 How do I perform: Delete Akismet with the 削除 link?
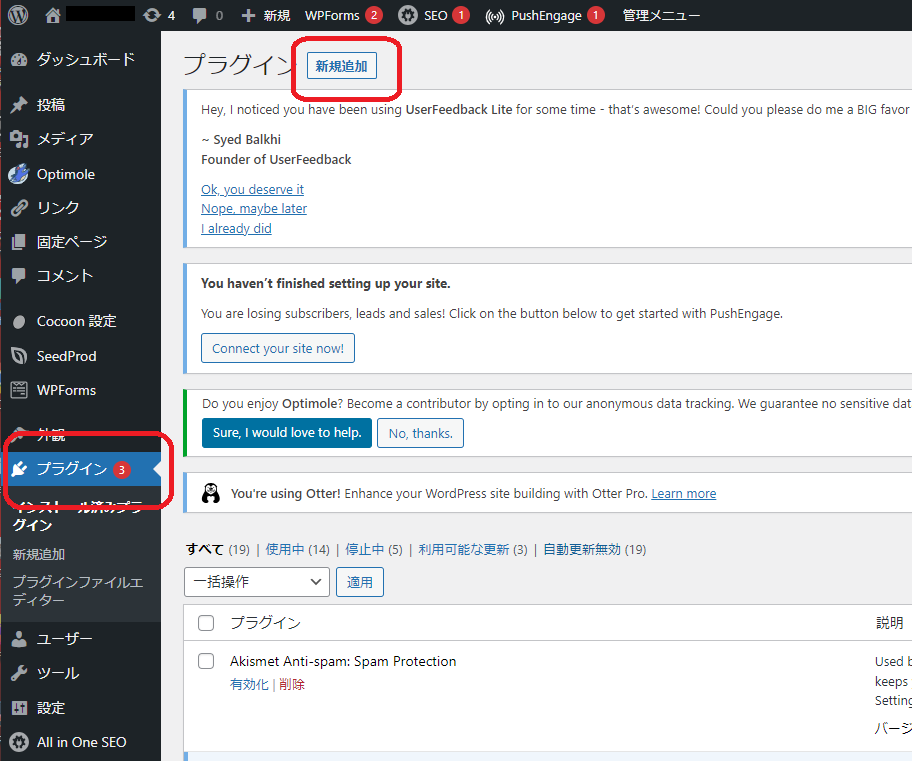(291, 684)
